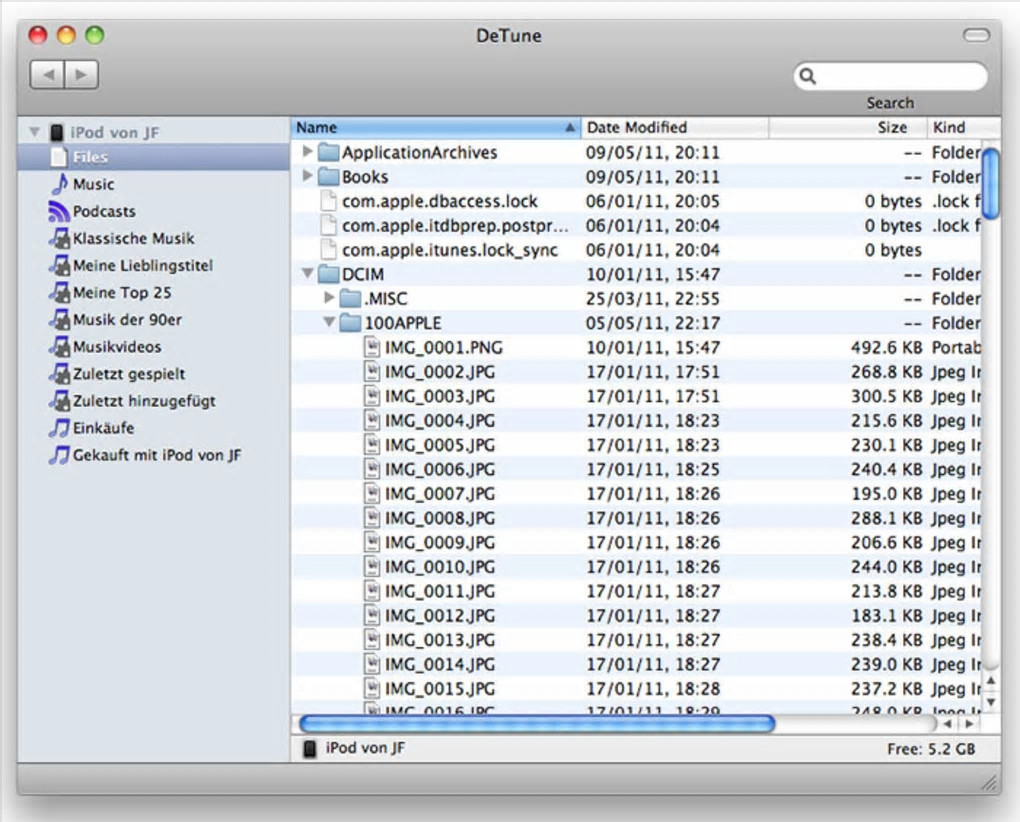Click the ApplicationArchives folder icon

tap(329, 152)
